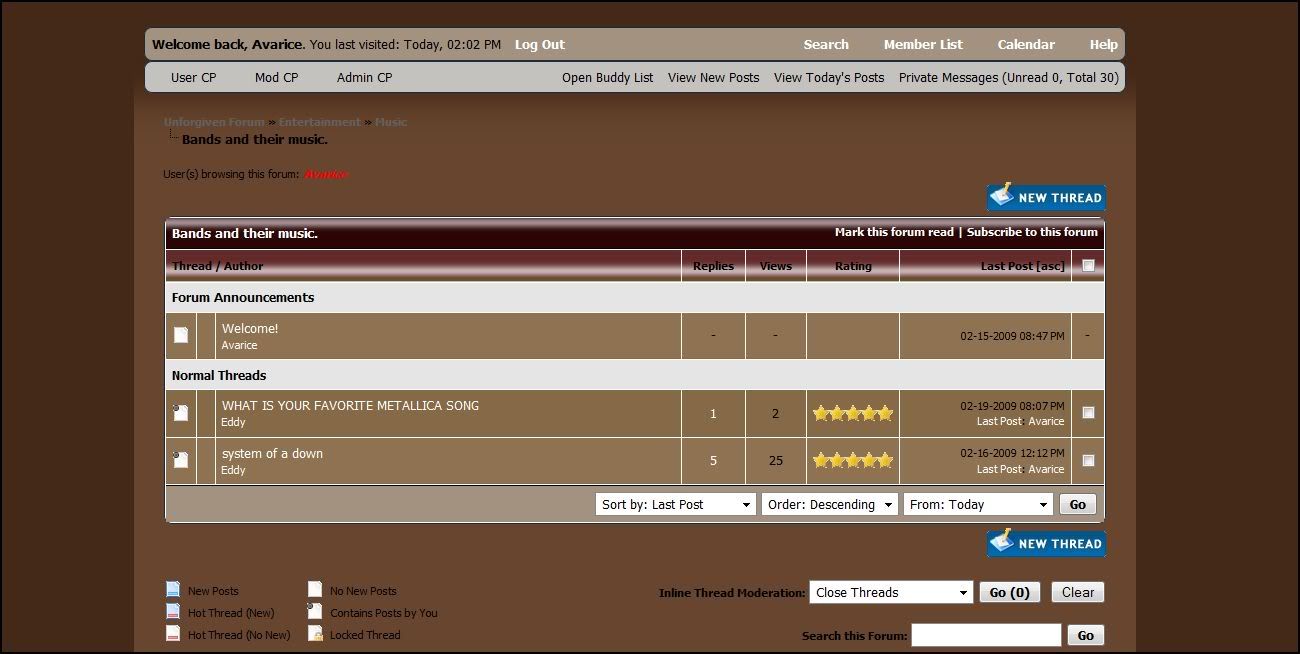Click the Search this Forum text field
Viewport: 1300px width, 654px height.
[x=985, y=635]
